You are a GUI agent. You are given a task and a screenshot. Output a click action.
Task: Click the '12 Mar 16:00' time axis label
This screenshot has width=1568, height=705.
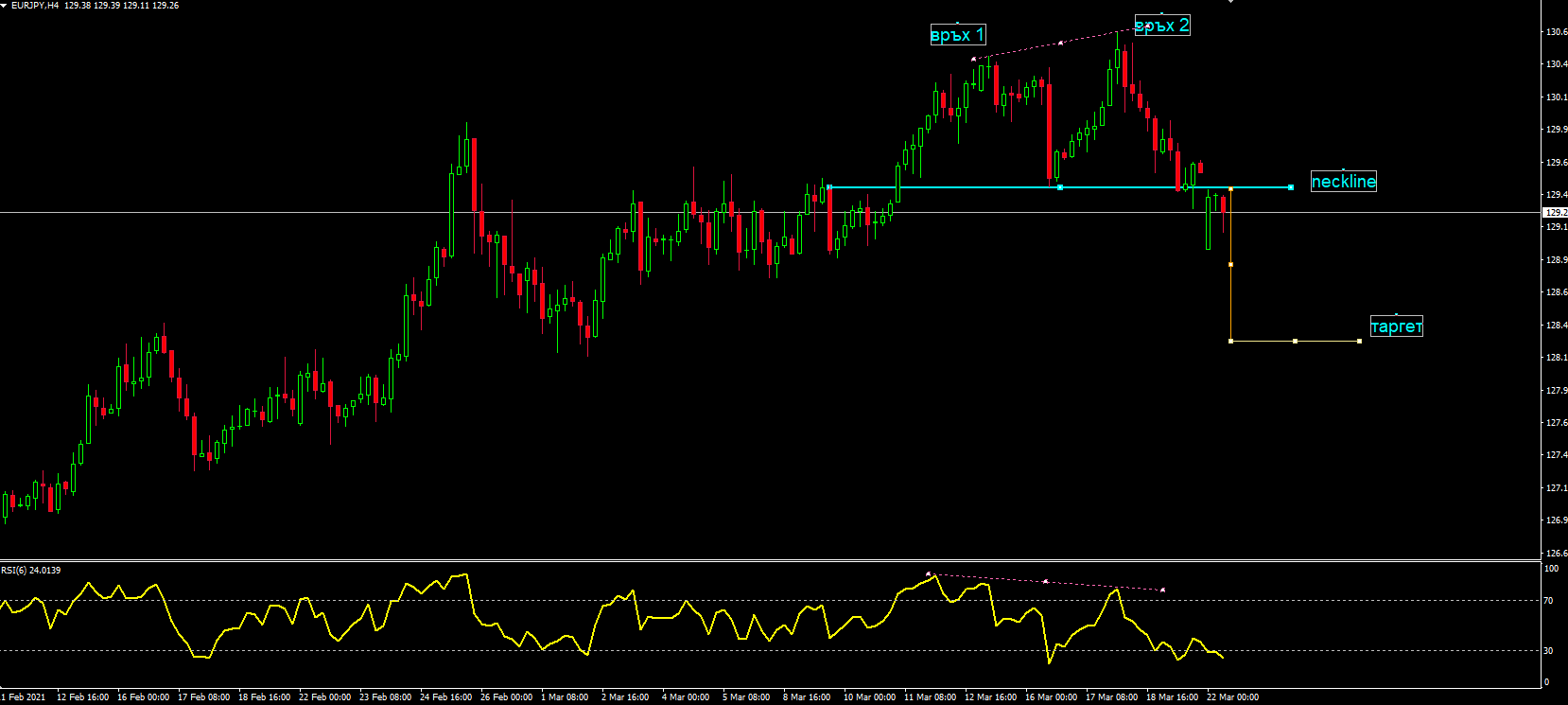click(x=991, y=697)
